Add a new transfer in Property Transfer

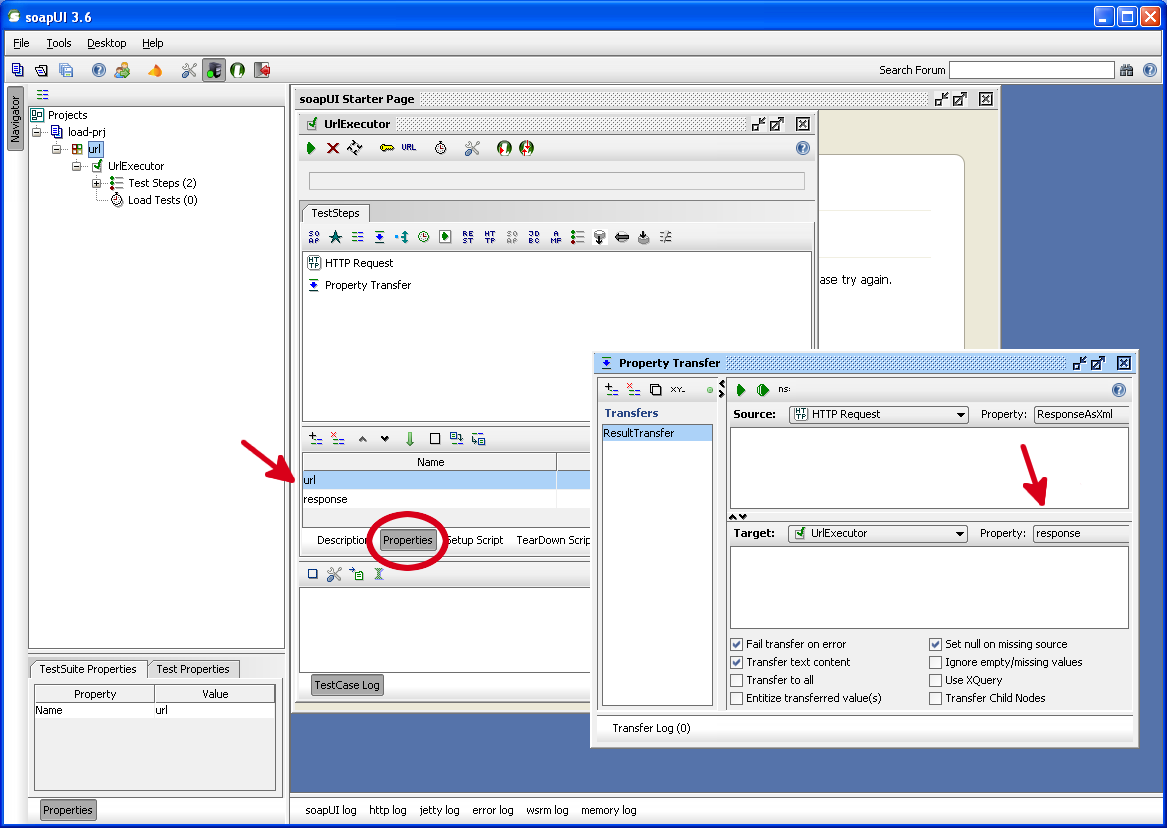coord(612,390)
